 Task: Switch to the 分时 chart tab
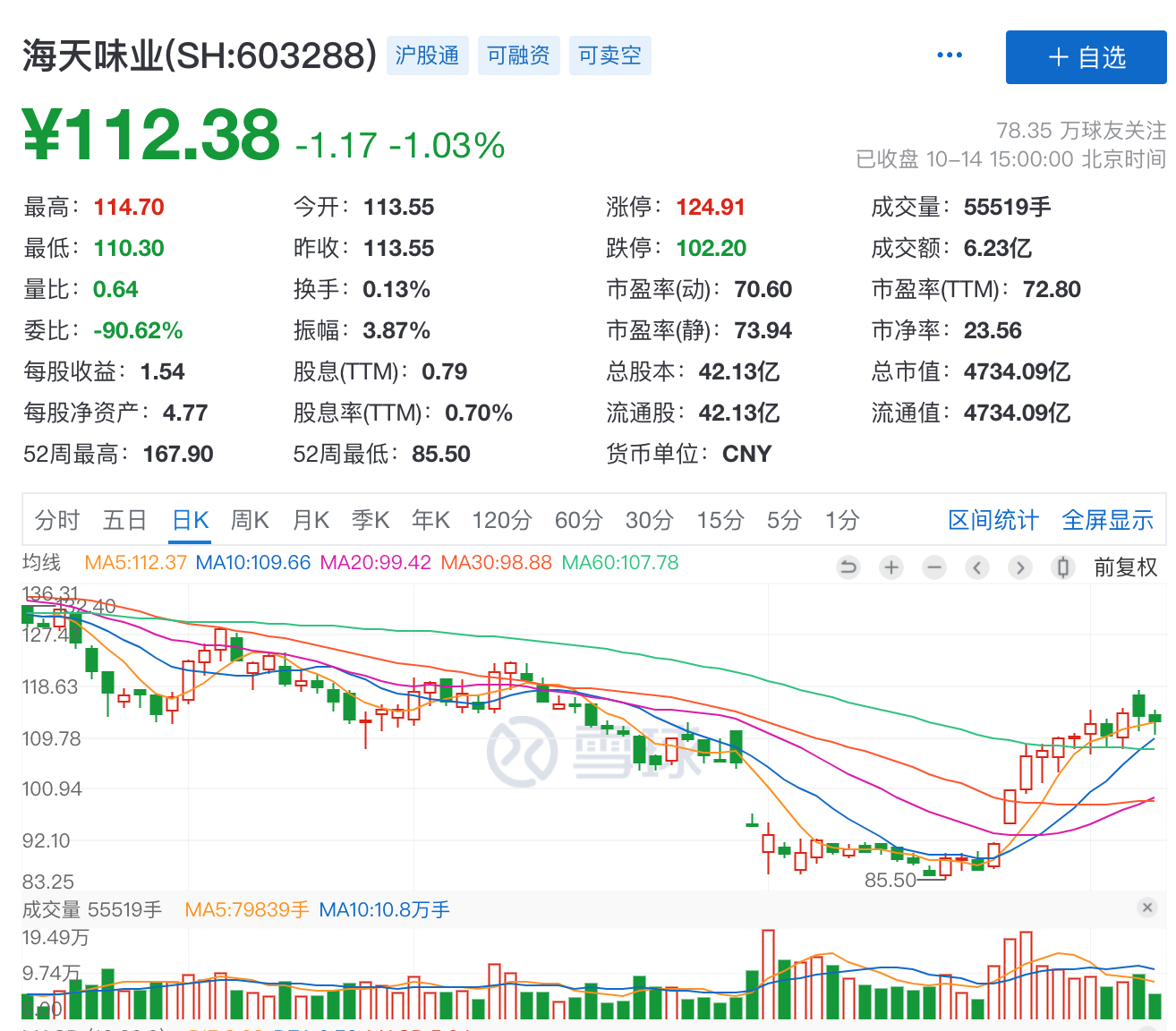click(55, 520)
